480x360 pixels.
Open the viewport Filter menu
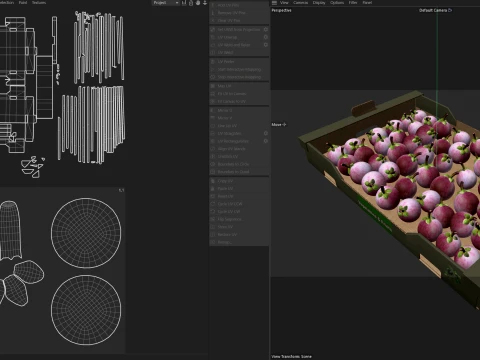[353, 3]
